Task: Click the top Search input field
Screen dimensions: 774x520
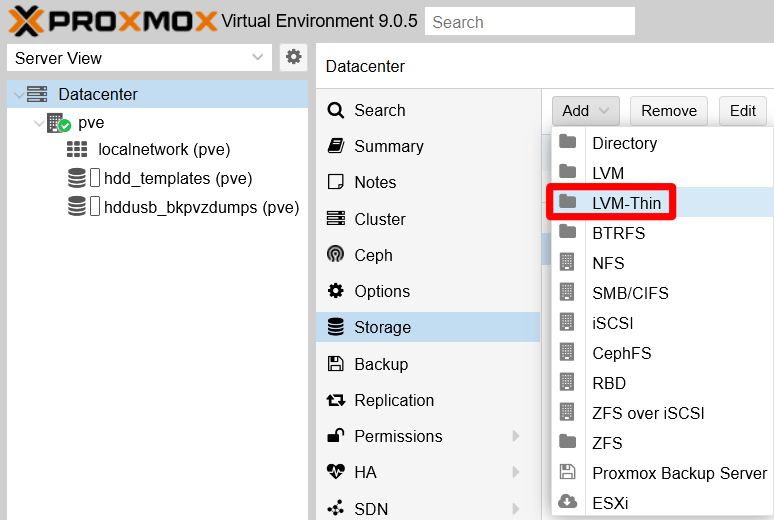Action: click(530, 21)
